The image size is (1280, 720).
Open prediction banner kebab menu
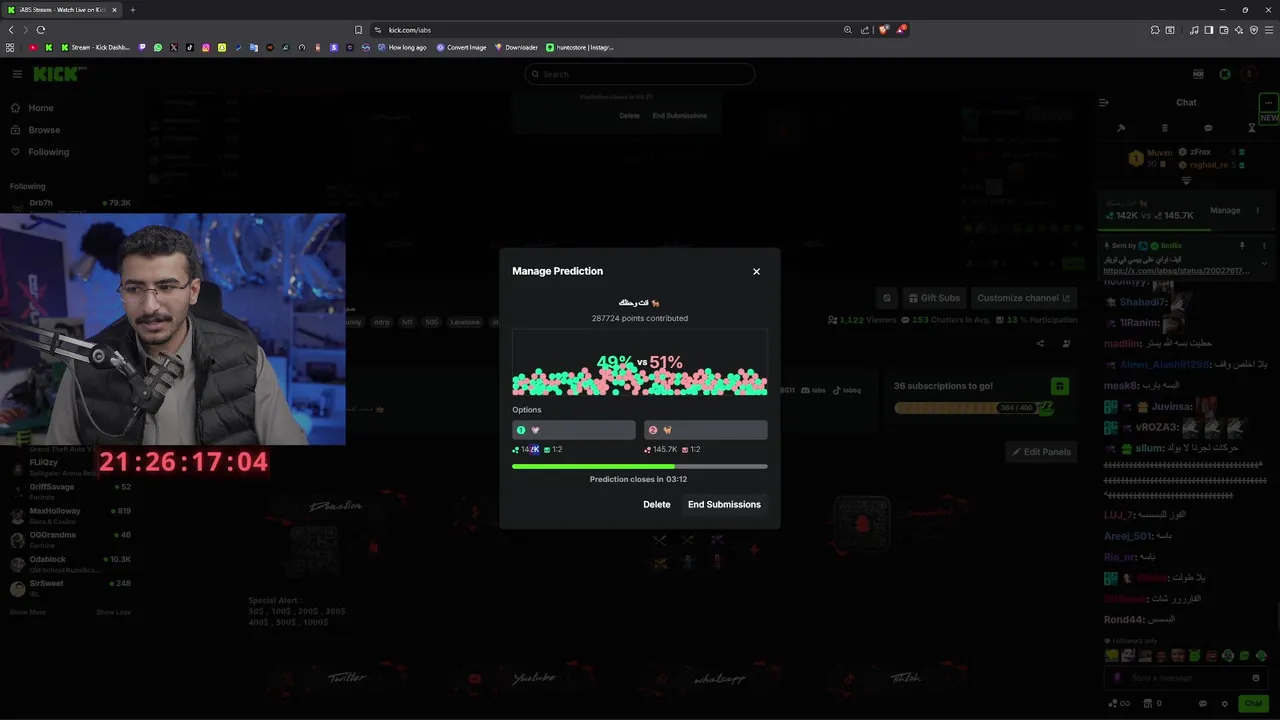click(1258, 210)
